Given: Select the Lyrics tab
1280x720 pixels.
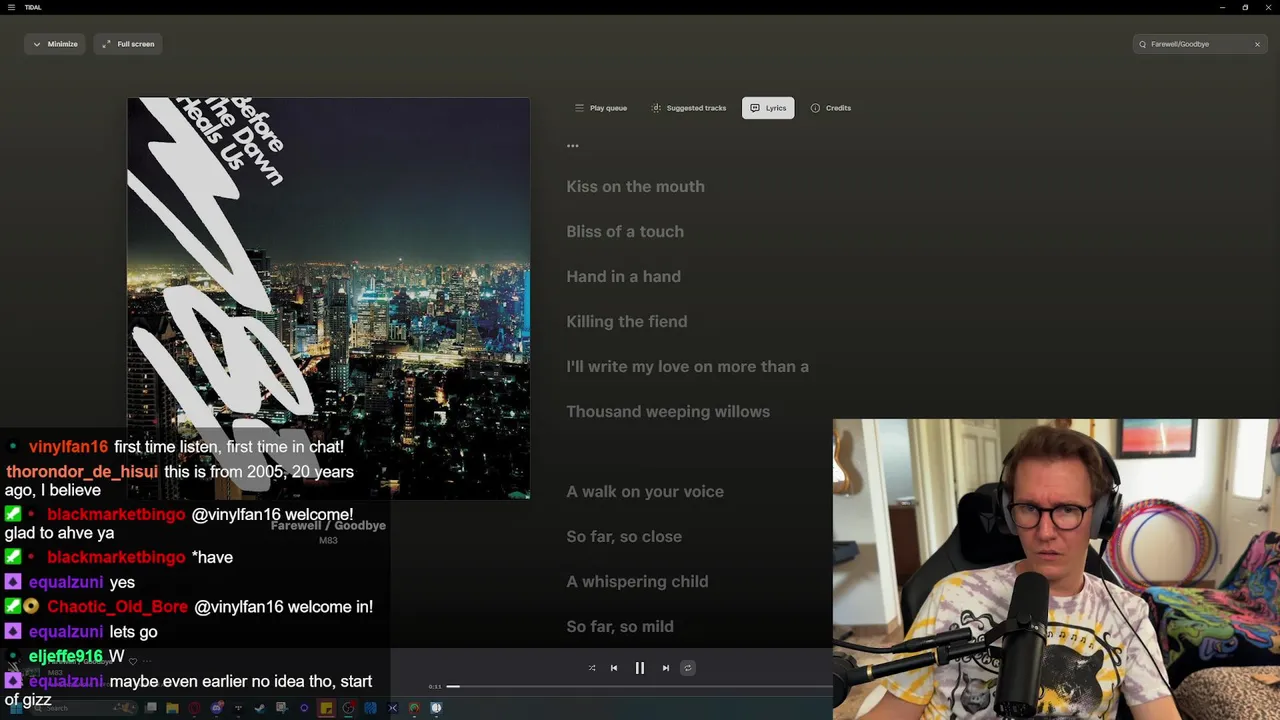Looking at the screenshot, I should (x=768, y=108).
